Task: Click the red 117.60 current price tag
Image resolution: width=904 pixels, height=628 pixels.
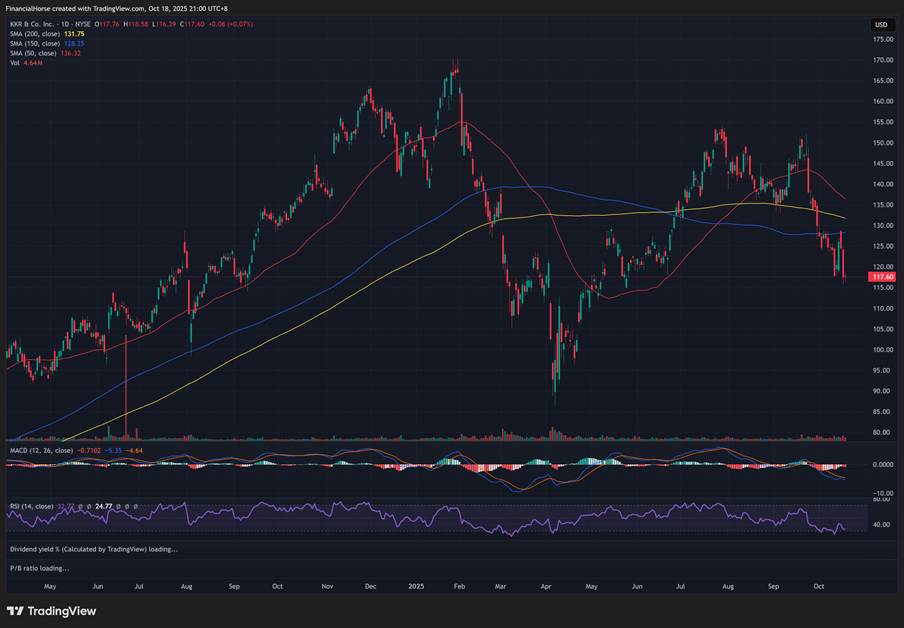Action: click(x=881, y=277)
